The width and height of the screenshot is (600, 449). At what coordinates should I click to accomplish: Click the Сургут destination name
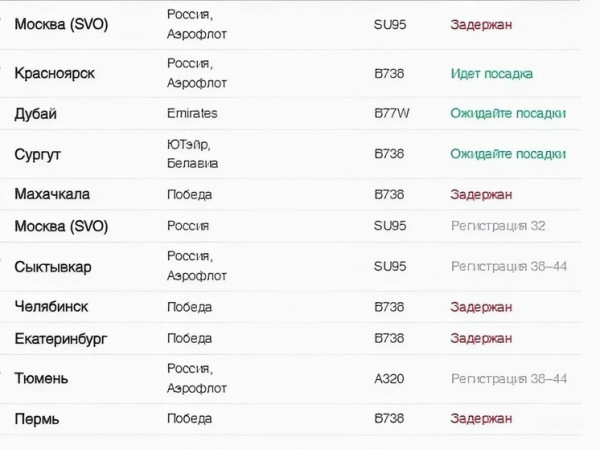[x=39, y=154]
